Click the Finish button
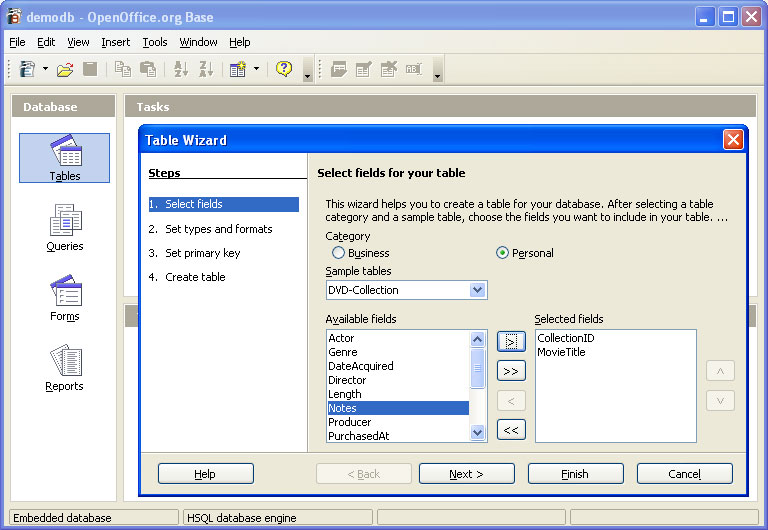The width and height of the screenshot is (768, 530). [575, 474]
